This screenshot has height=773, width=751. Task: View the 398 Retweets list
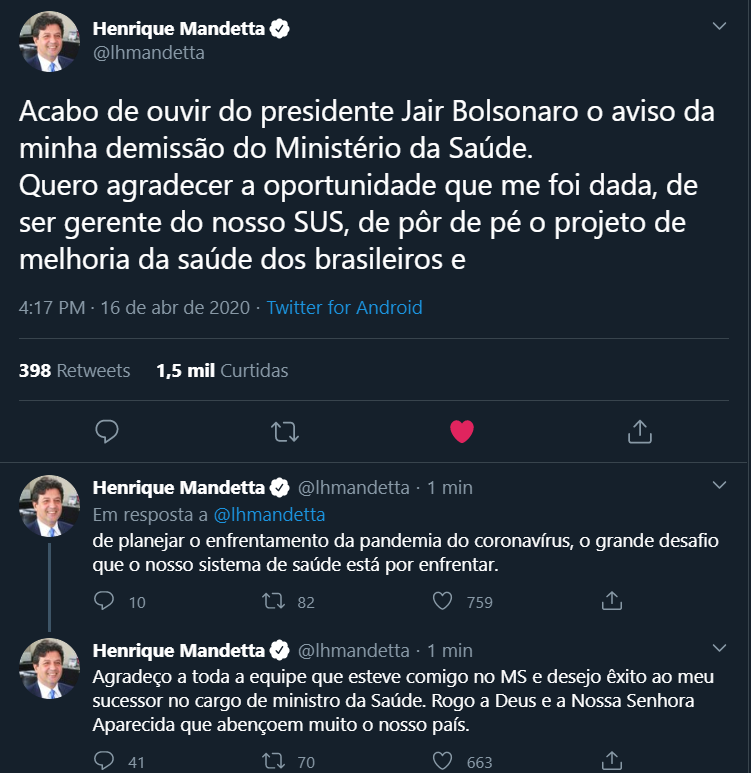pyautogui.click(x=75, y=371)
